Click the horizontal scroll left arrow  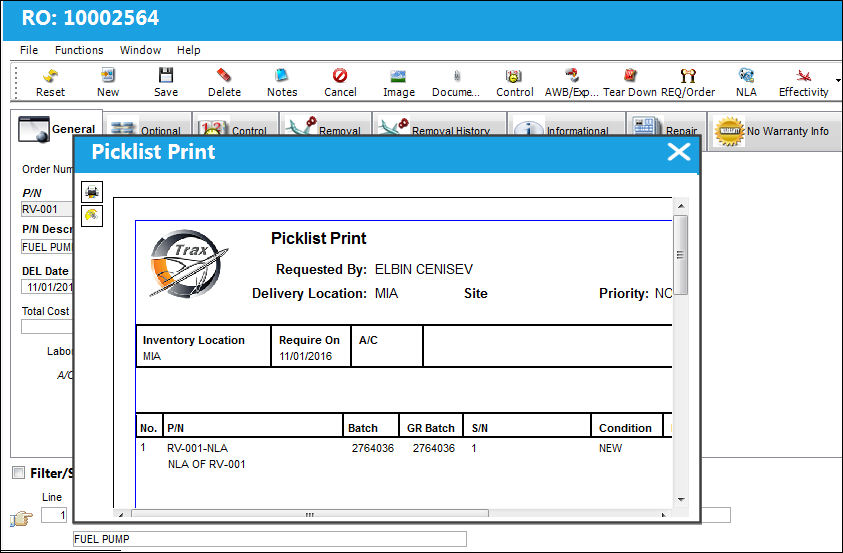point(121,514)
